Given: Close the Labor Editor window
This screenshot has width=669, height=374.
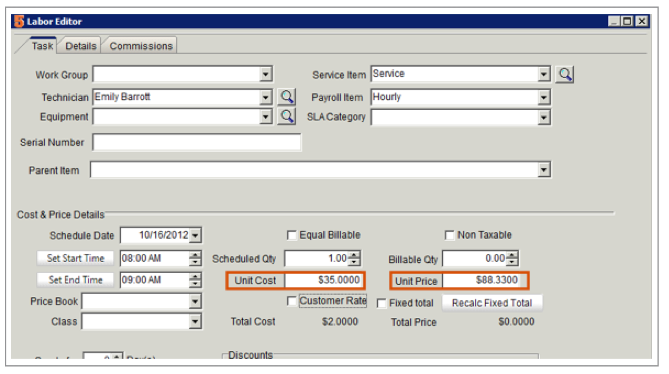Looking at the screenshot, I should pyautogui.click(x=641, y=21).
